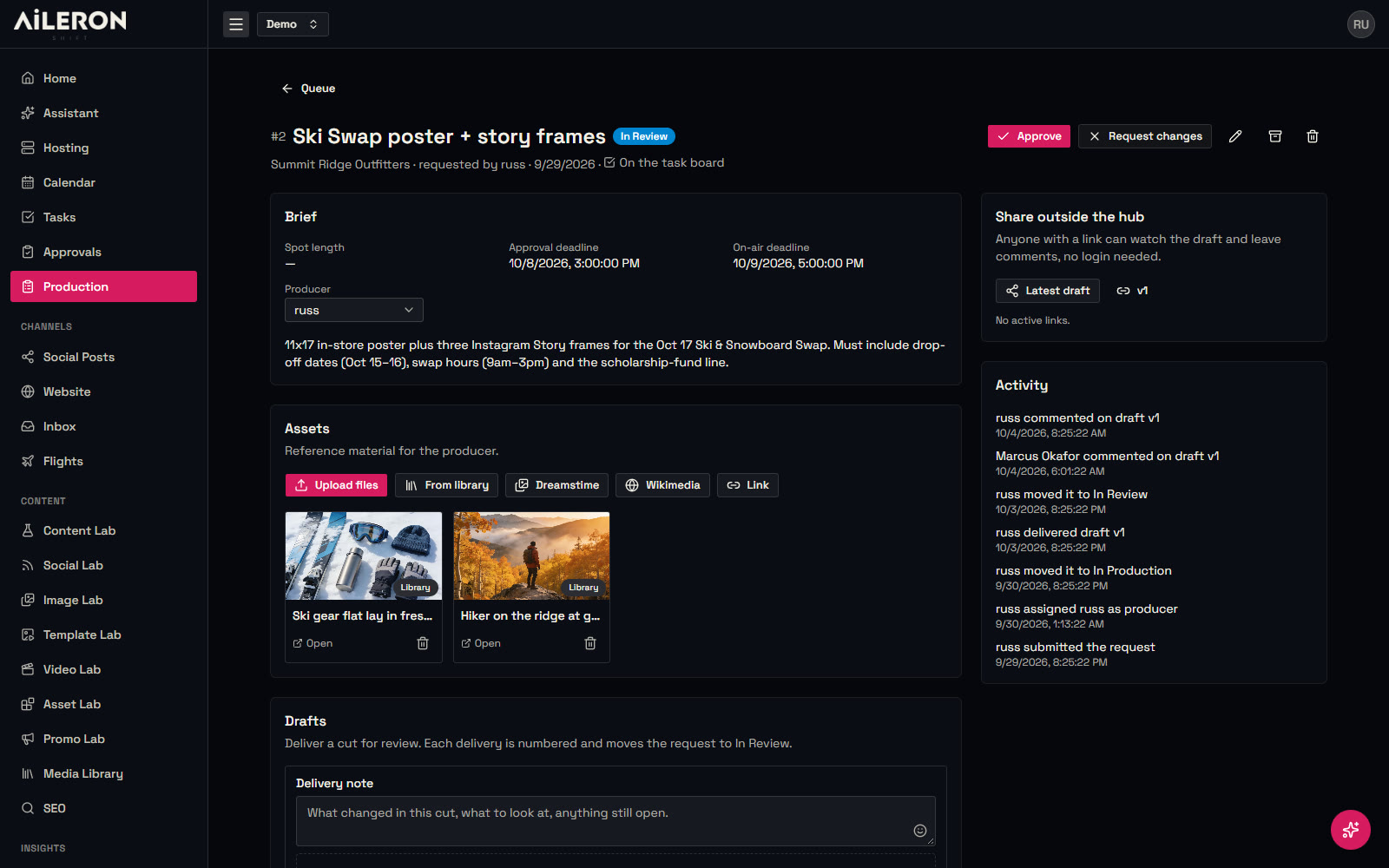Open the Ski gear flat lay thumbnail

(364, 556)
